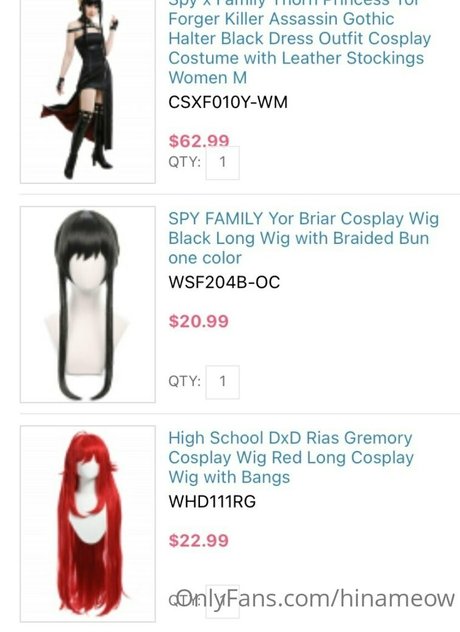Select the quantity box for the $20.99 wig
The image size is (460, 632).
223,382
